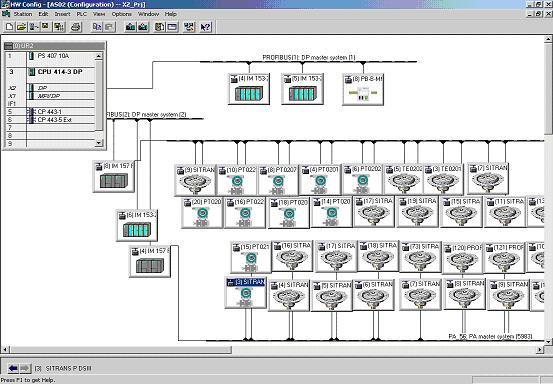
Task: Click the rack list up scroll arrow
Action: pos(99,56)
